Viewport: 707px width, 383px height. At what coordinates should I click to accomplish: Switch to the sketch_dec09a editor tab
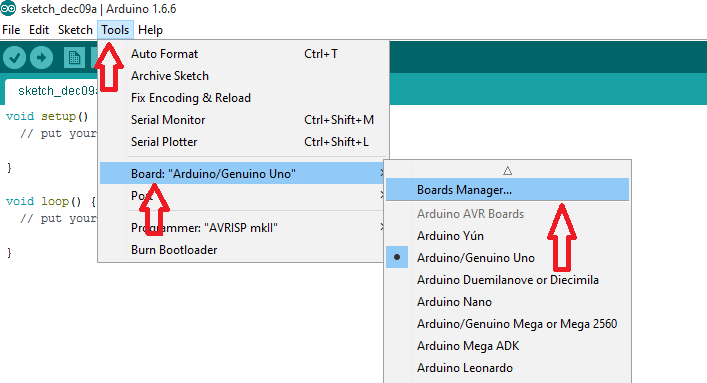[51, 92]
